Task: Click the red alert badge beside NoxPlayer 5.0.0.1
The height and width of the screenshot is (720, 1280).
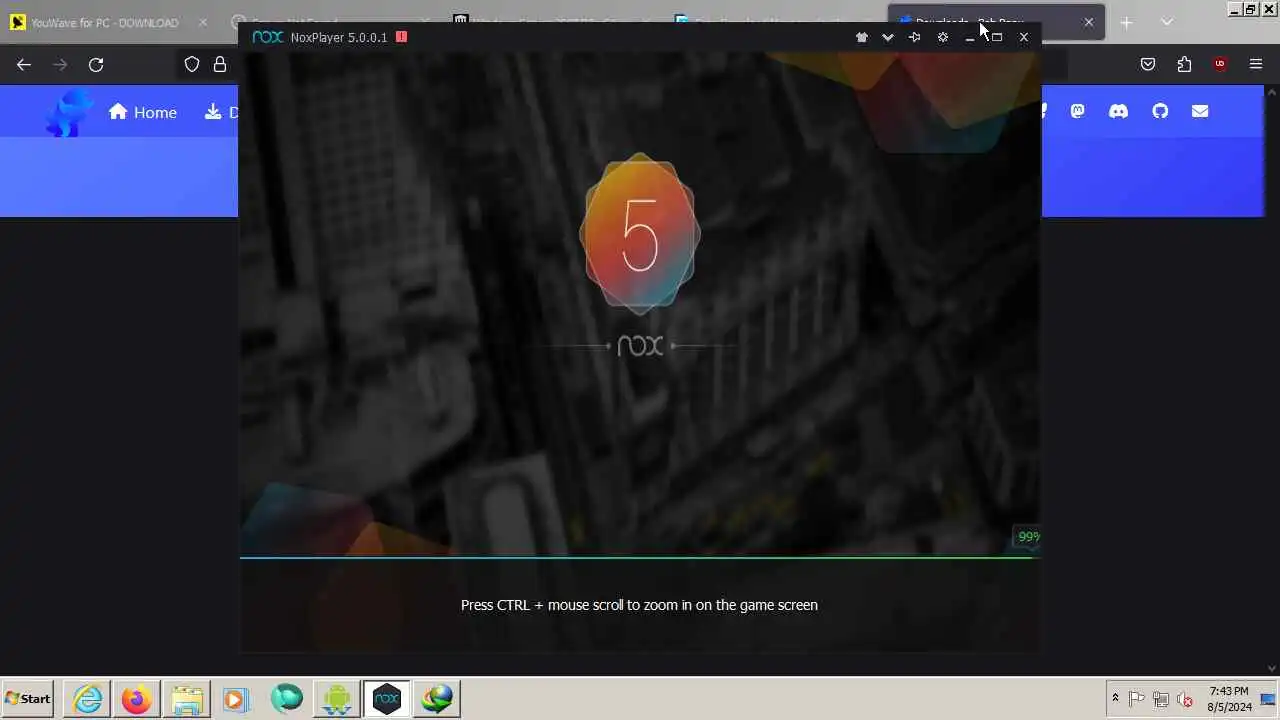Action: [x=401, y=37]
